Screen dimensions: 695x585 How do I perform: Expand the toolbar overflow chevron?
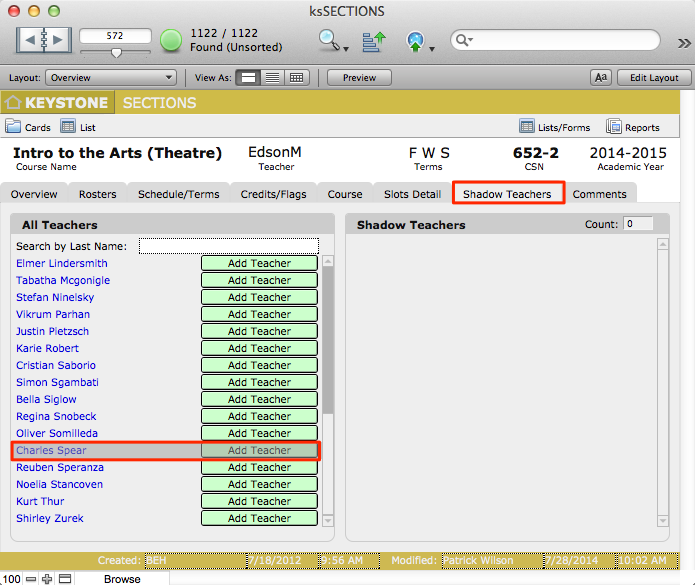tap(684, 42)
